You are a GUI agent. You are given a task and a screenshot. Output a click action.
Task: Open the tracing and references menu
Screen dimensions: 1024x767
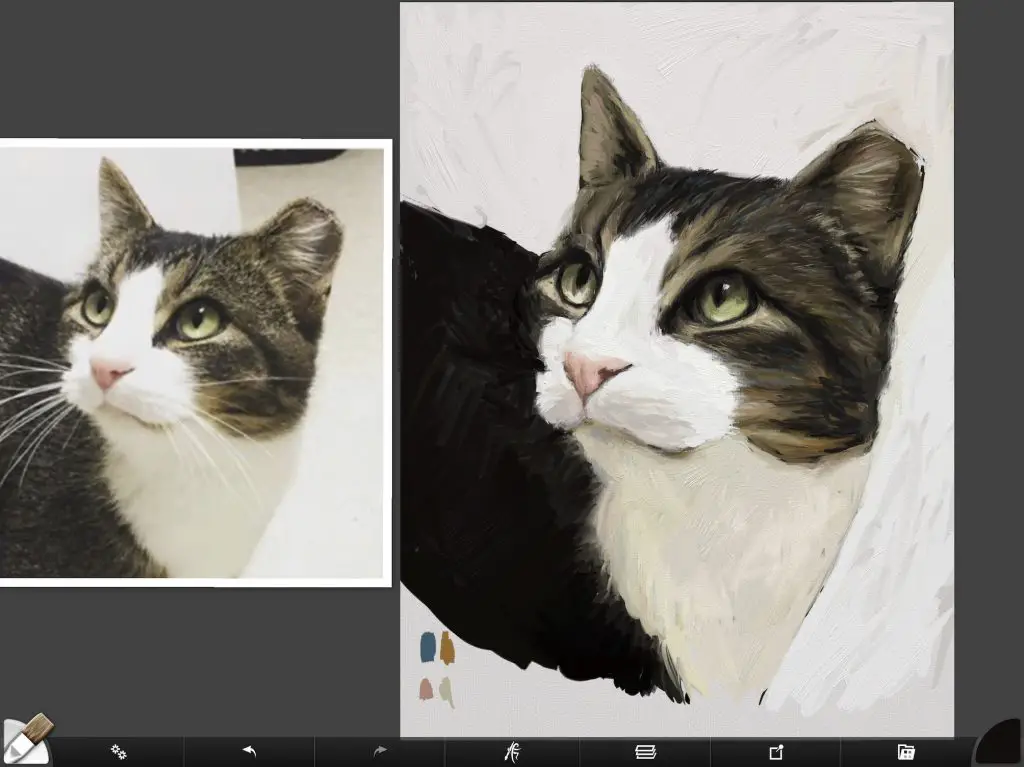pyautogui.click(x=513, y=752)
